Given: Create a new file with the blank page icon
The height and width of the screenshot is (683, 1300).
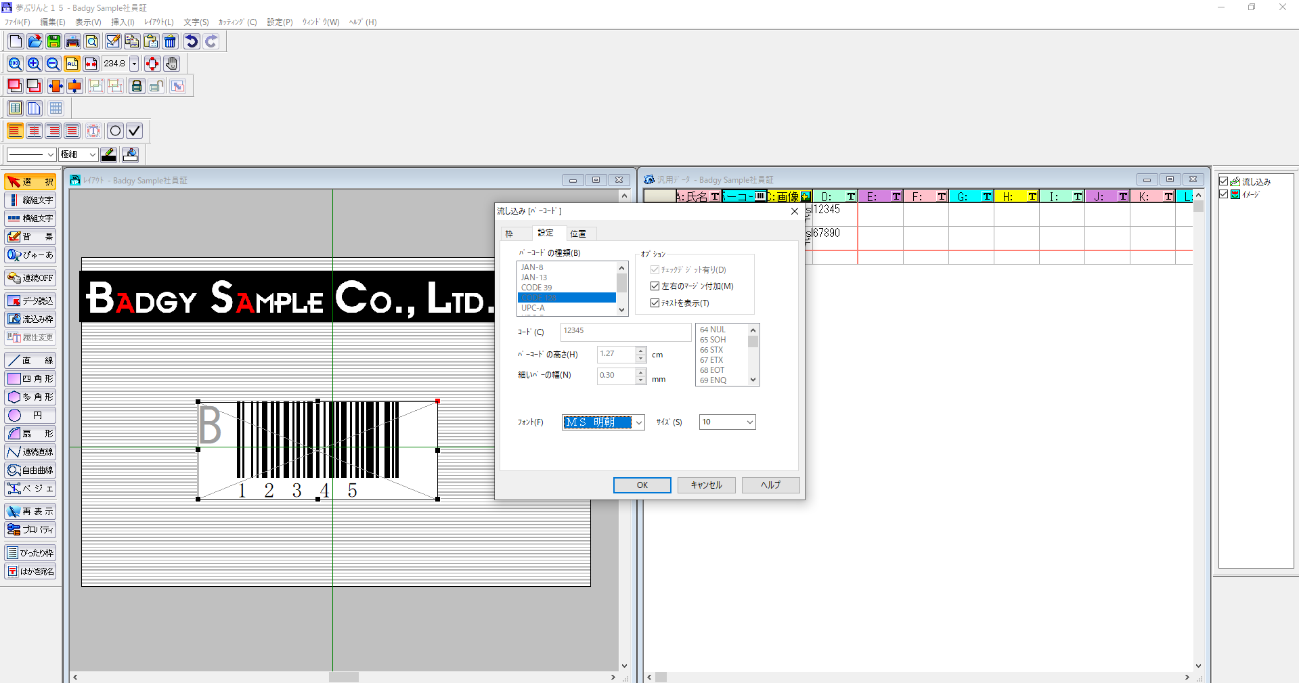Looking at the screenshot, I should click(15, 41).
